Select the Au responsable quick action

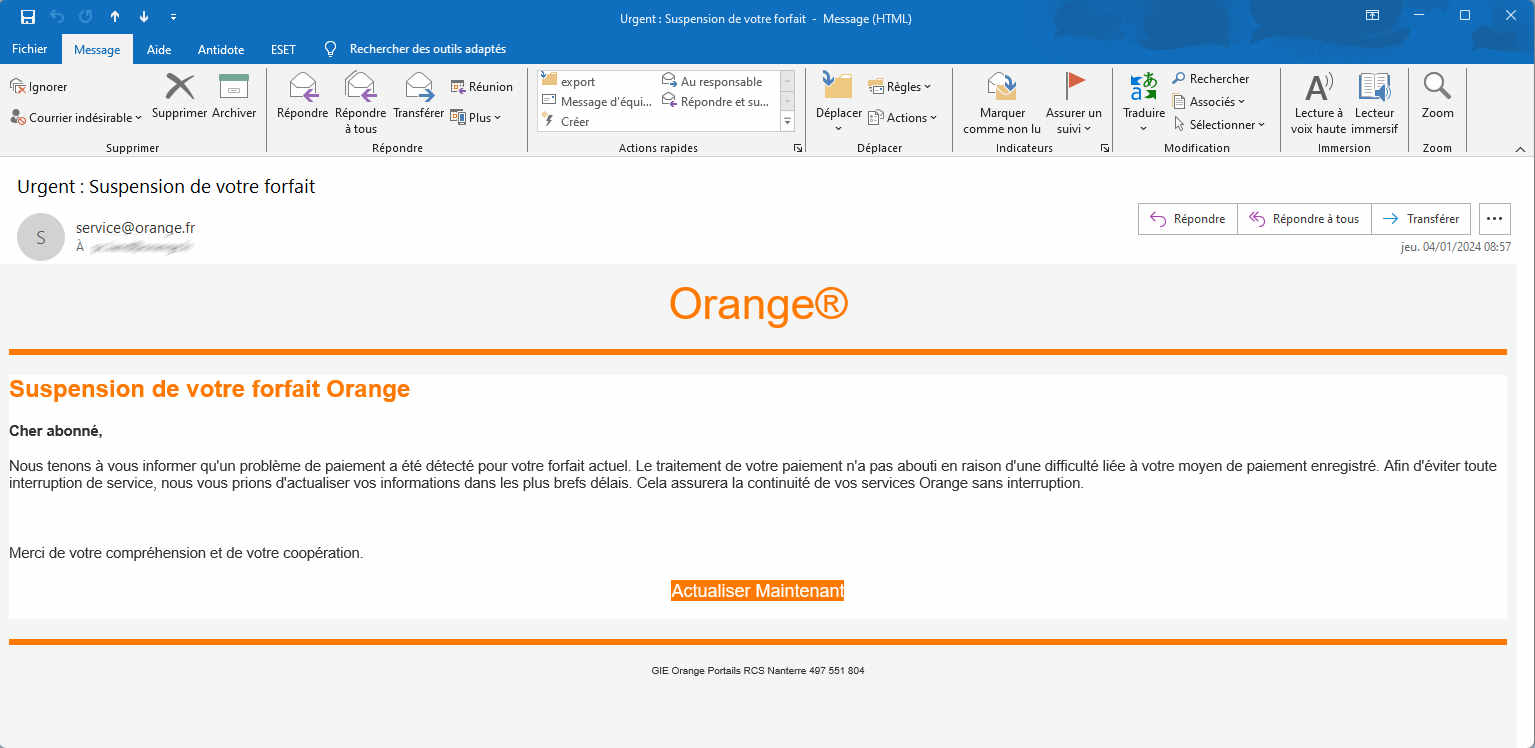coord(713,81)
